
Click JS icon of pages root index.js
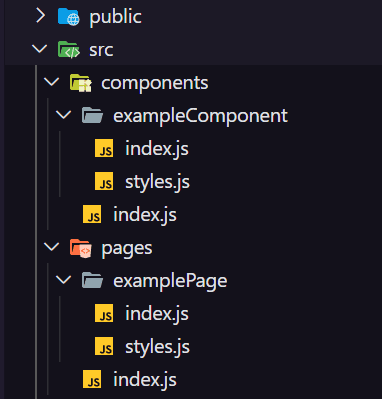click(x=92, y=379)
